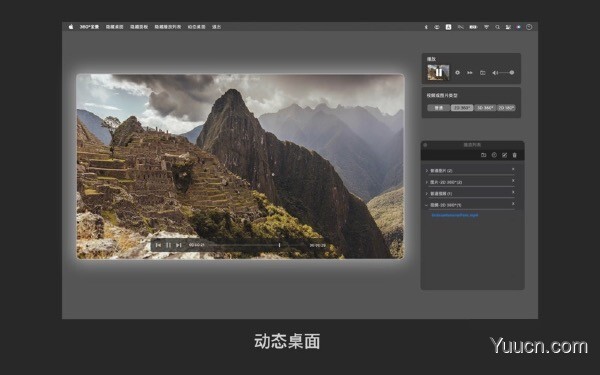
Task: Click the open-folder icon in playlist toolbar
Action: pyautogui.click(x=484, y=155)
